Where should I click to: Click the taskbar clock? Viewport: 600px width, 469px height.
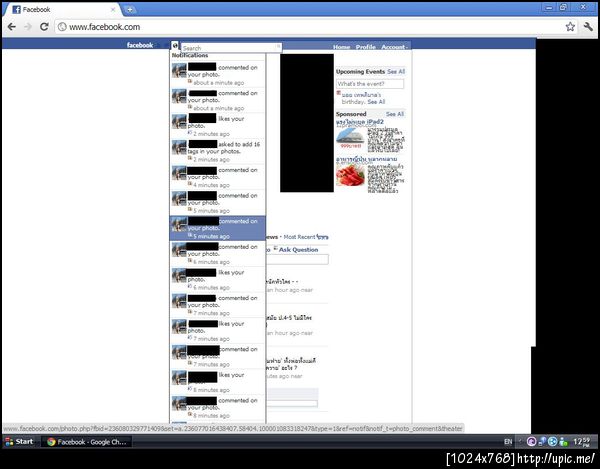581,442
